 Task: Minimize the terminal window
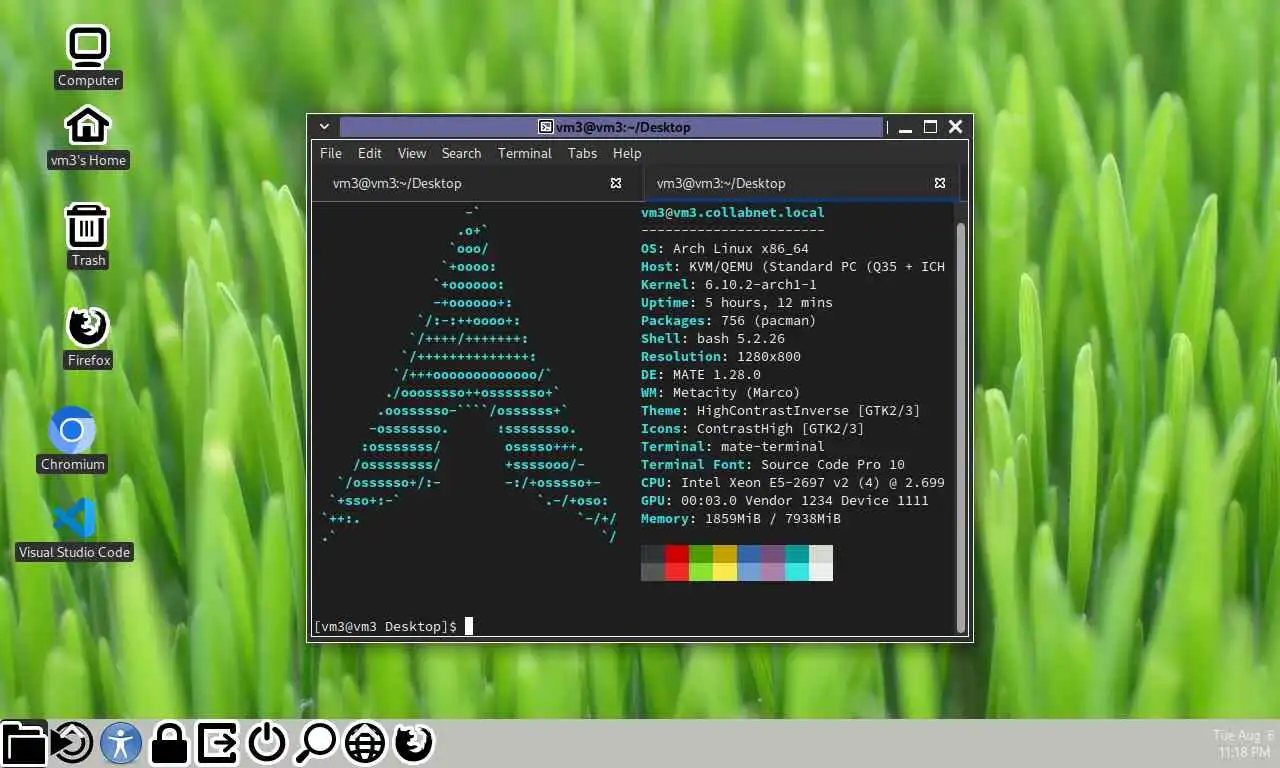click(905, 127)
